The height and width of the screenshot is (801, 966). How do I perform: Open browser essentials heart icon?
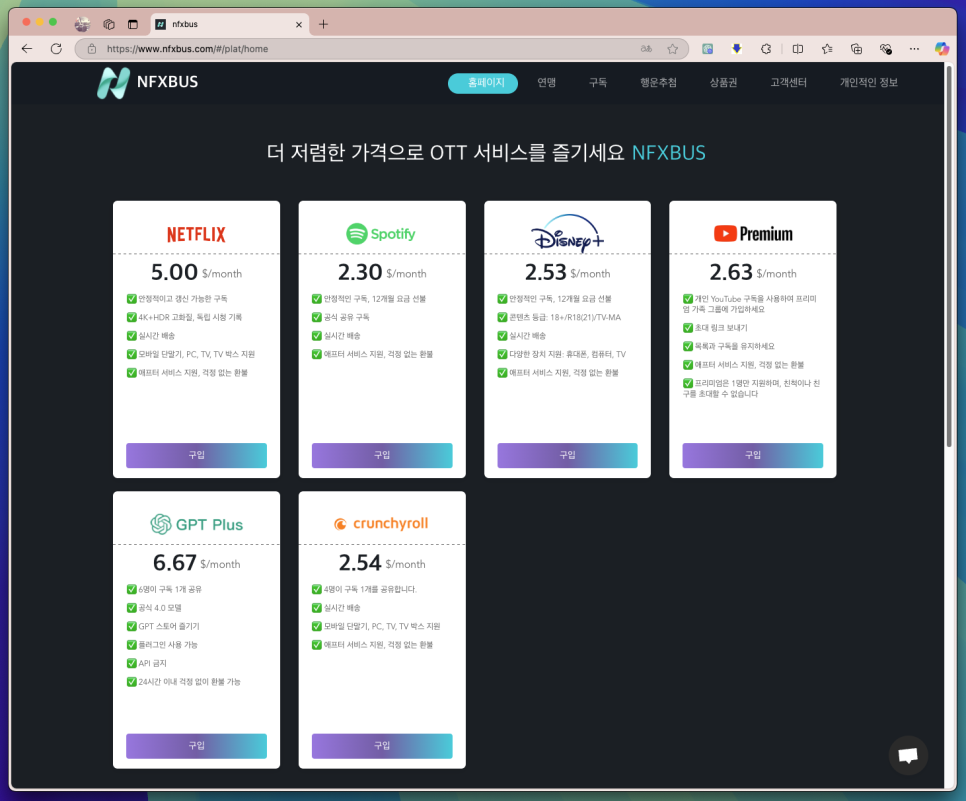(886, 49)
